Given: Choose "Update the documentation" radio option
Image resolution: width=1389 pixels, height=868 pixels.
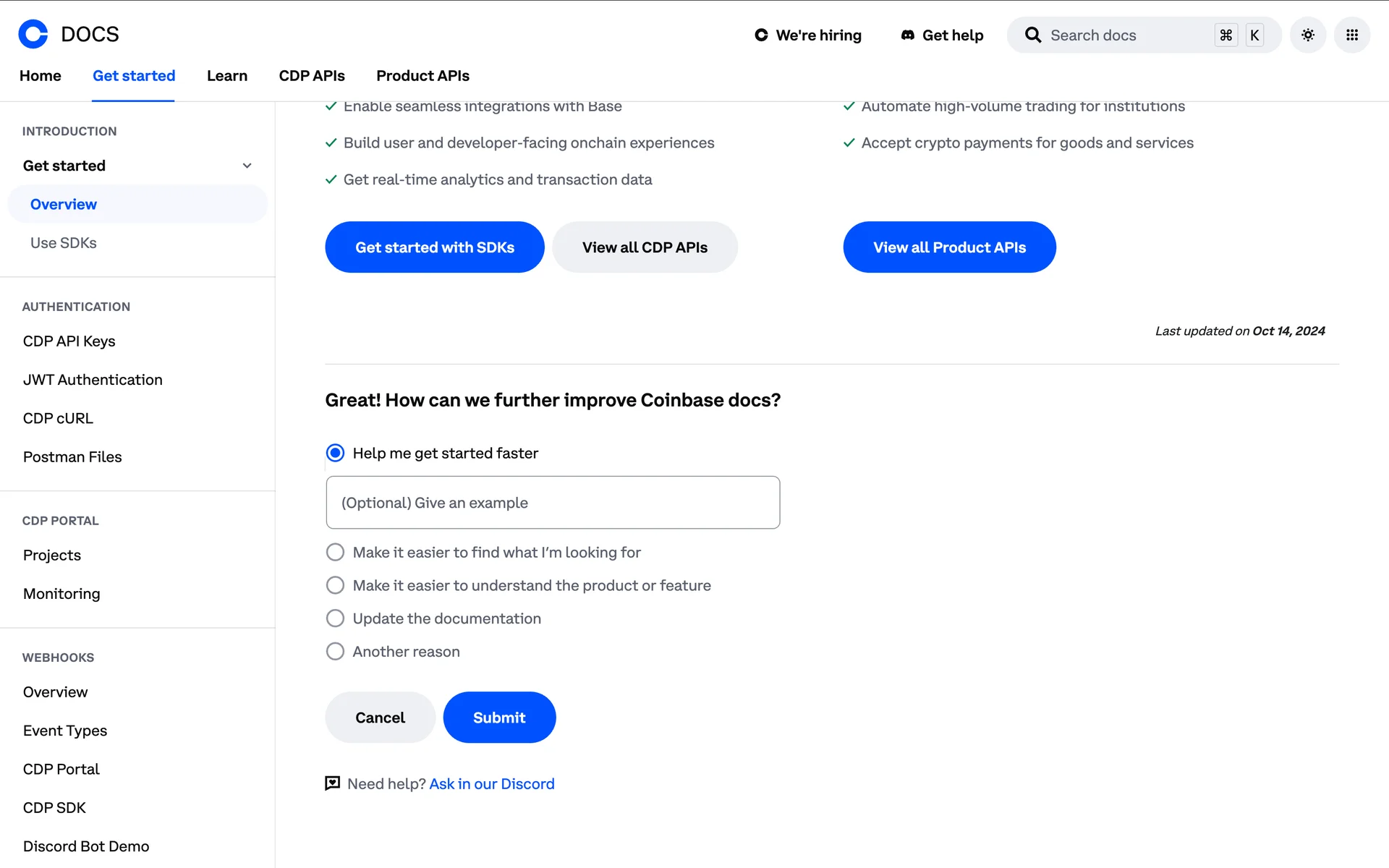Looking at the screenshot, I should [x=335, y=618].
